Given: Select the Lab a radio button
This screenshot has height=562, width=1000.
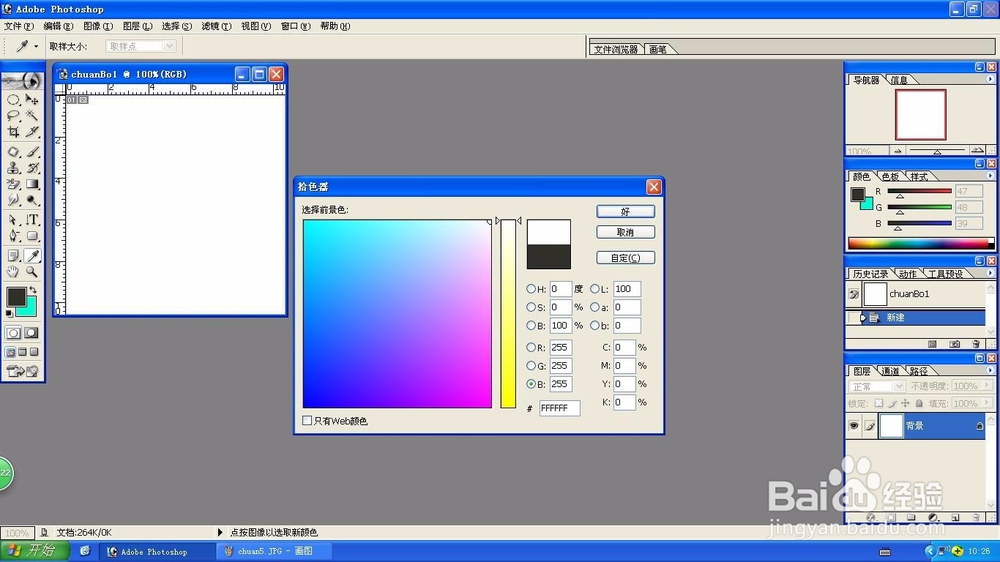Looking at the screenshot, I should (x=594, y=307).
